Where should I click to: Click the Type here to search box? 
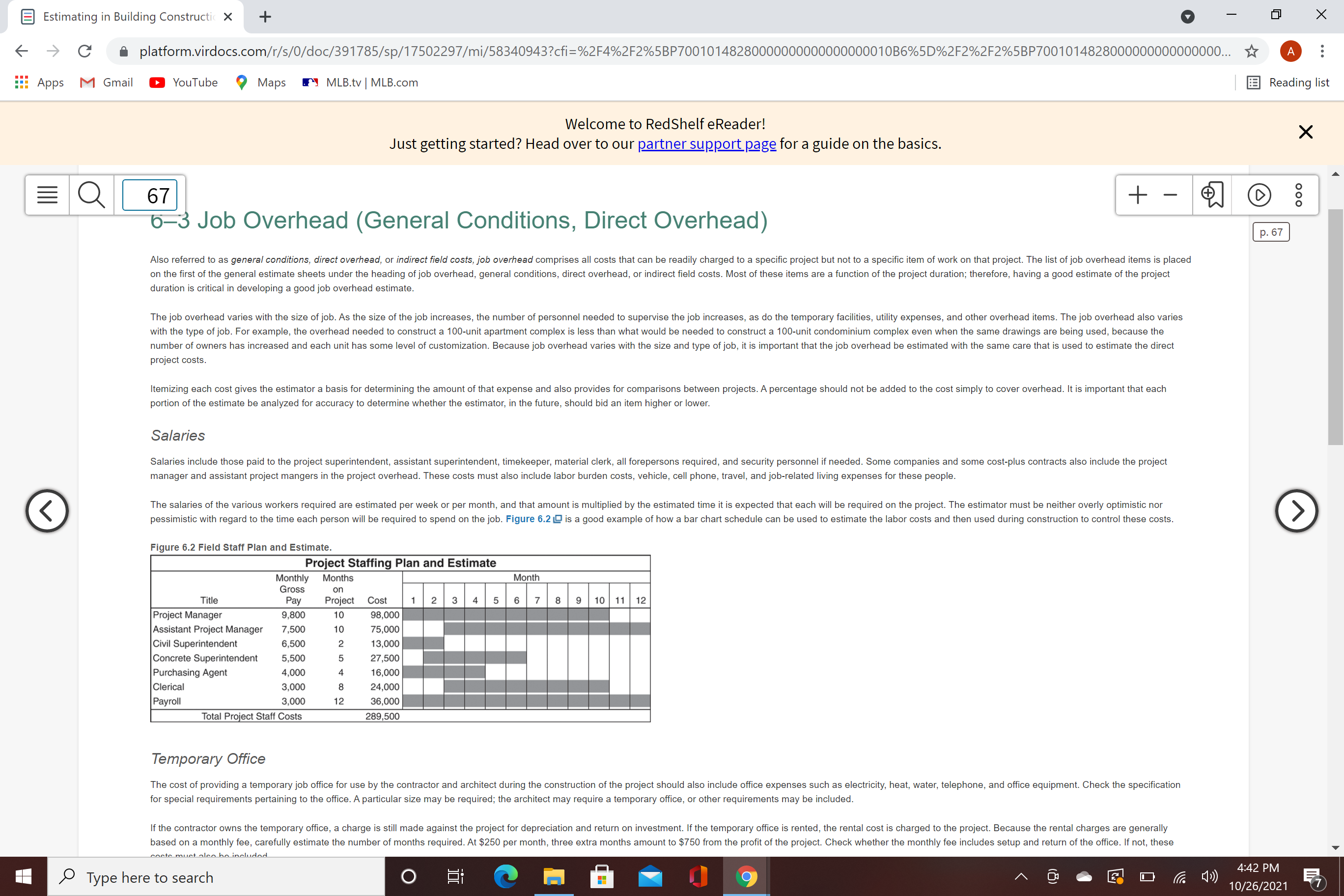(x=216, y=876)
